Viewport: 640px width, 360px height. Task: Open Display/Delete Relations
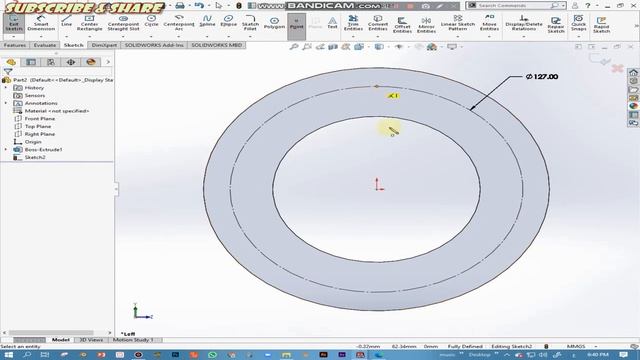(x=524, y=23)
